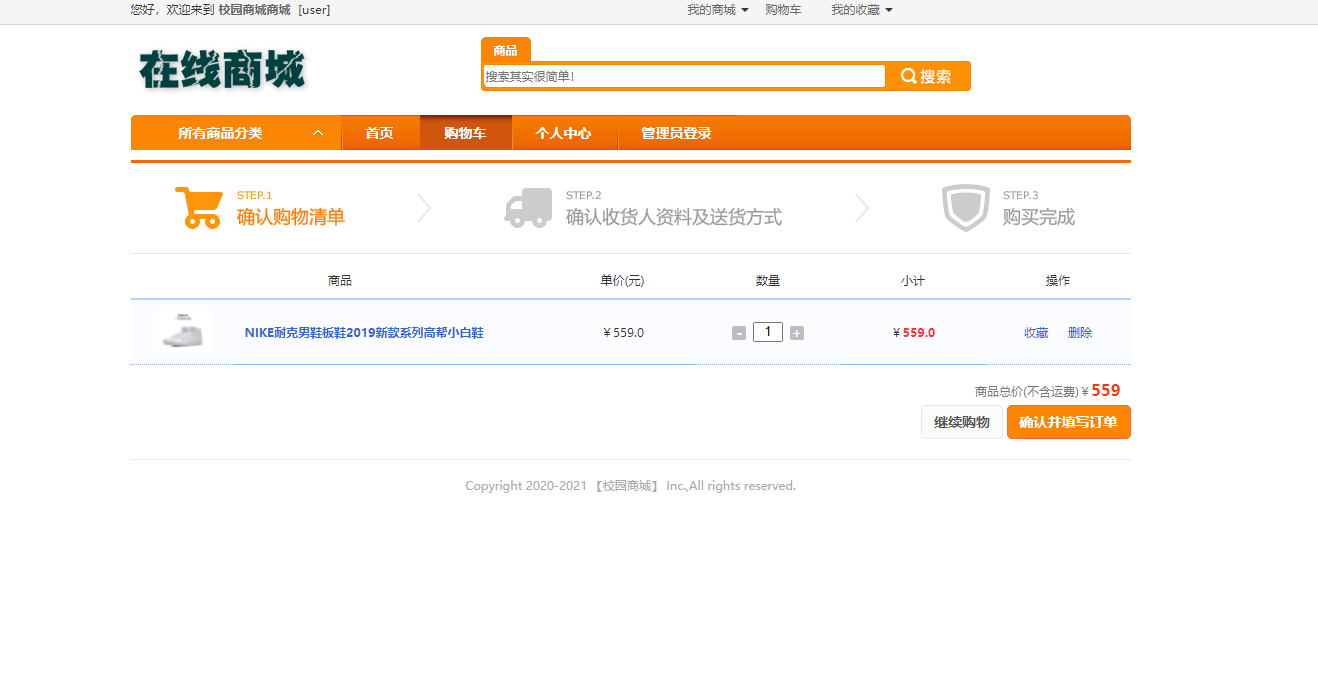Click the plus icon to increase quantity

pos(796,332)
